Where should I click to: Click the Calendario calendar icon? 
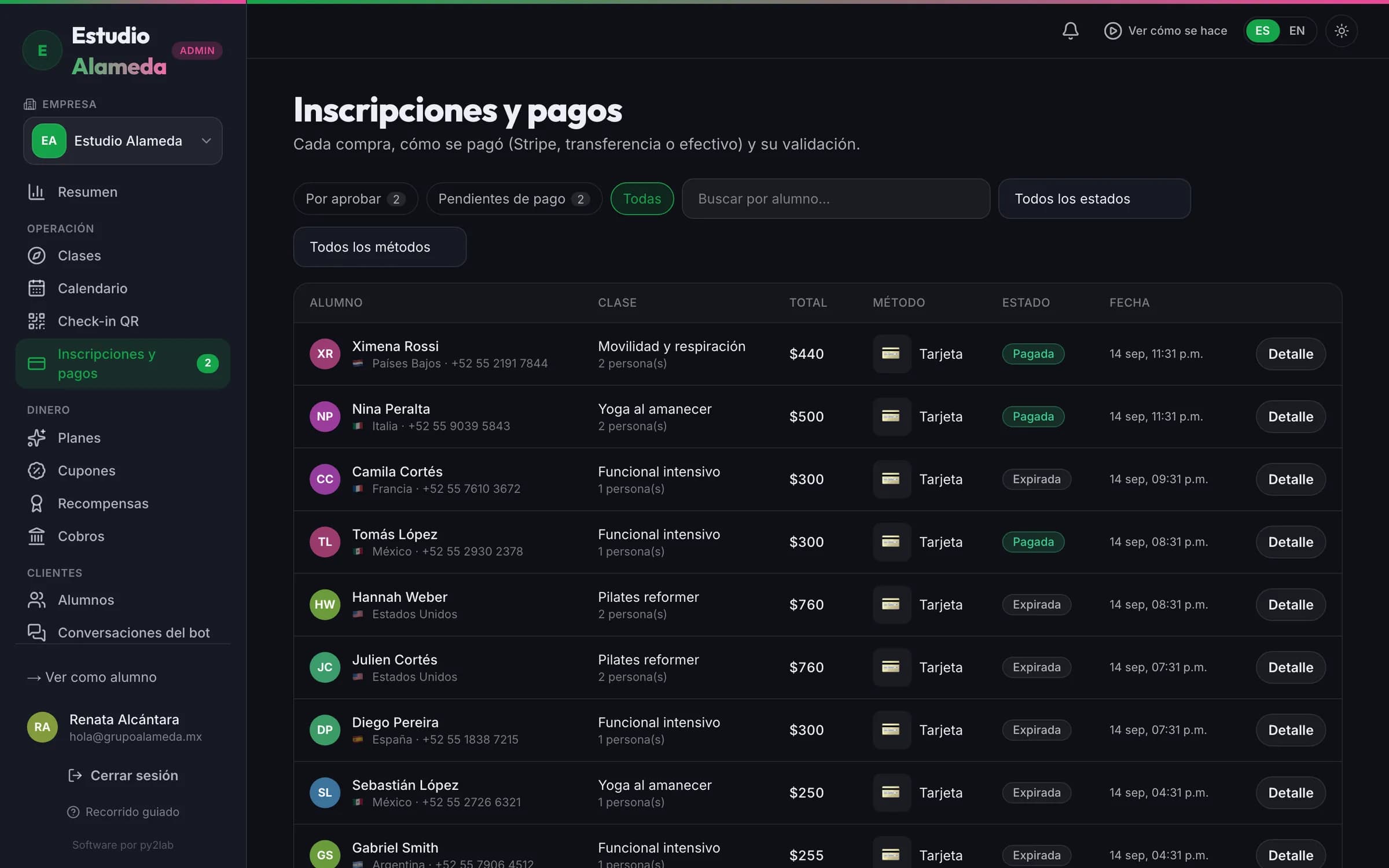(36, 288)
